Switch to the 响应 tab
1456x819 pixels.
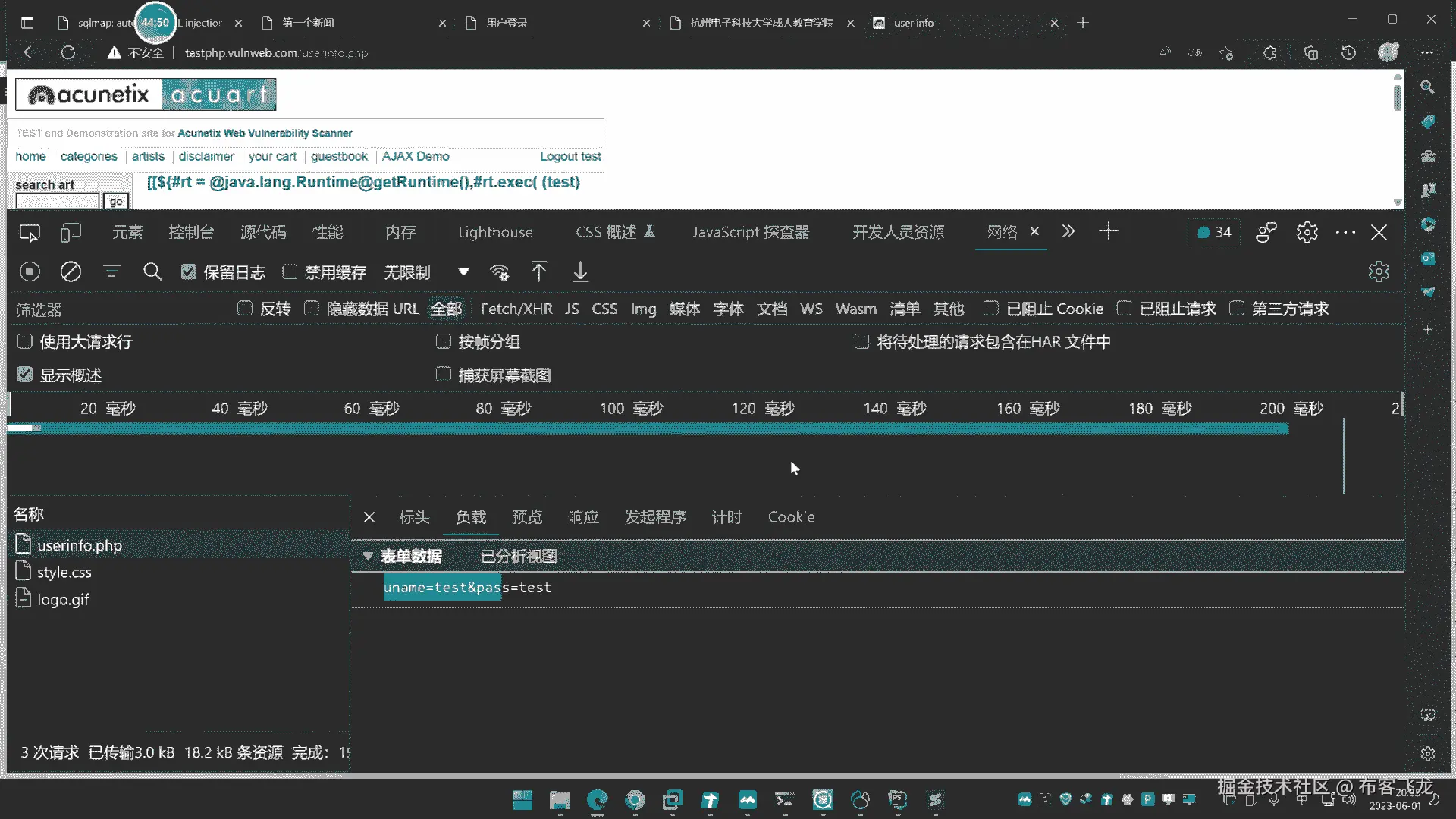[x=583, y=517]
